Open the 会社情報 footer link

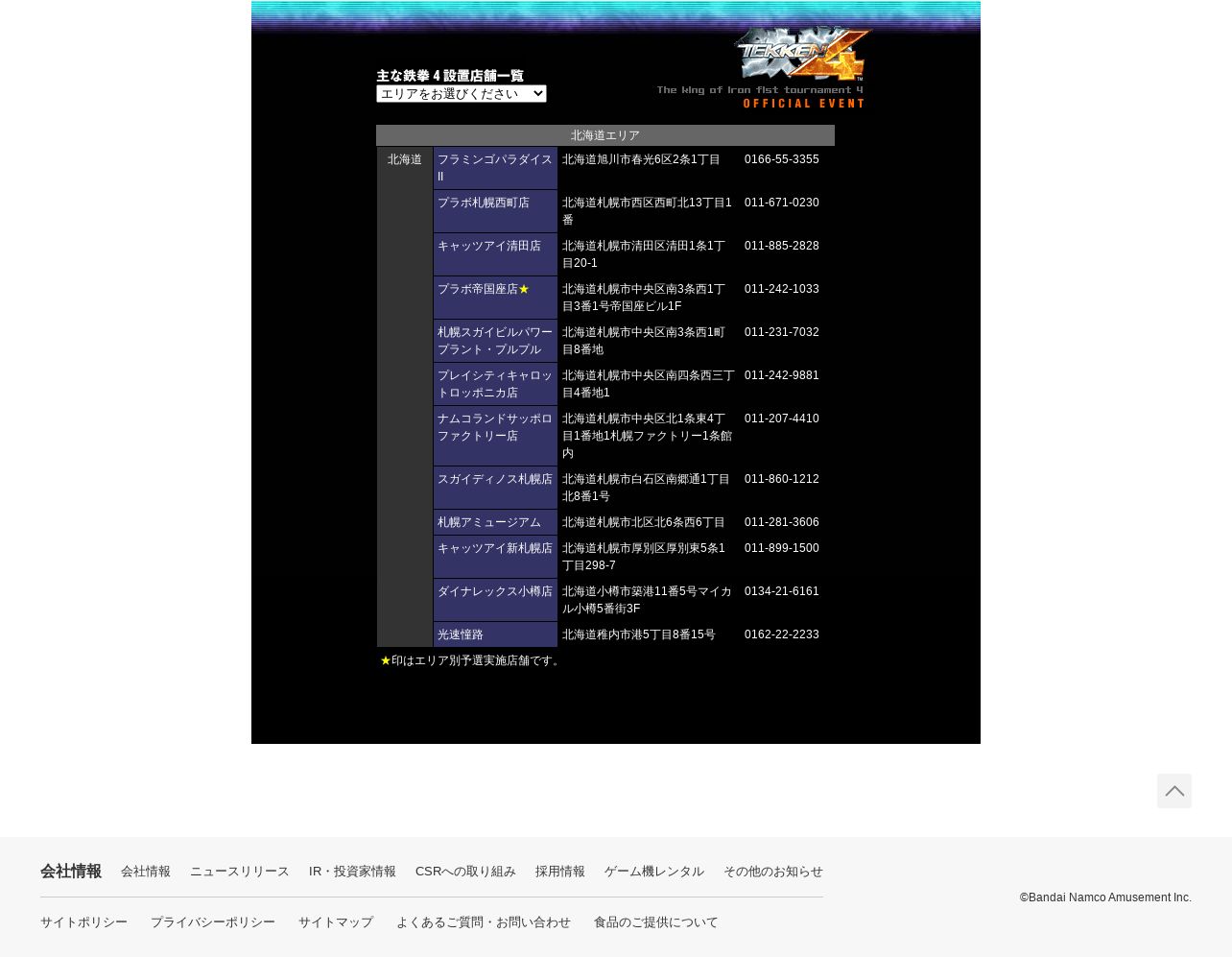click(146, 872)
